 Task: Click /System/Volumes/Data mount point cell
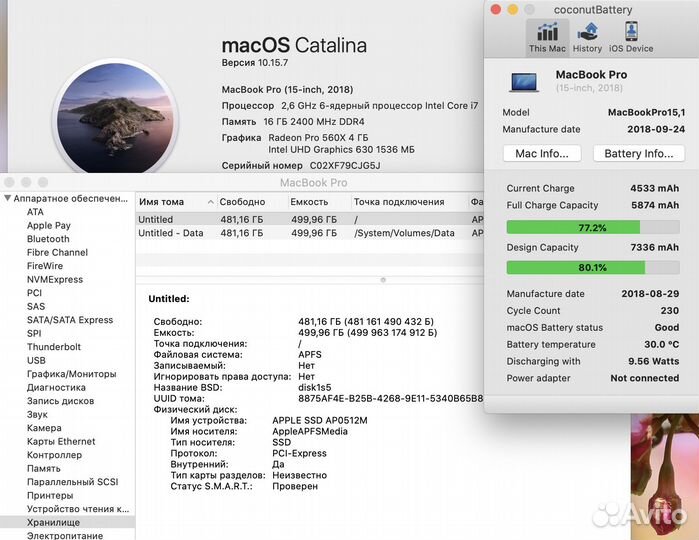click(404, 233)
